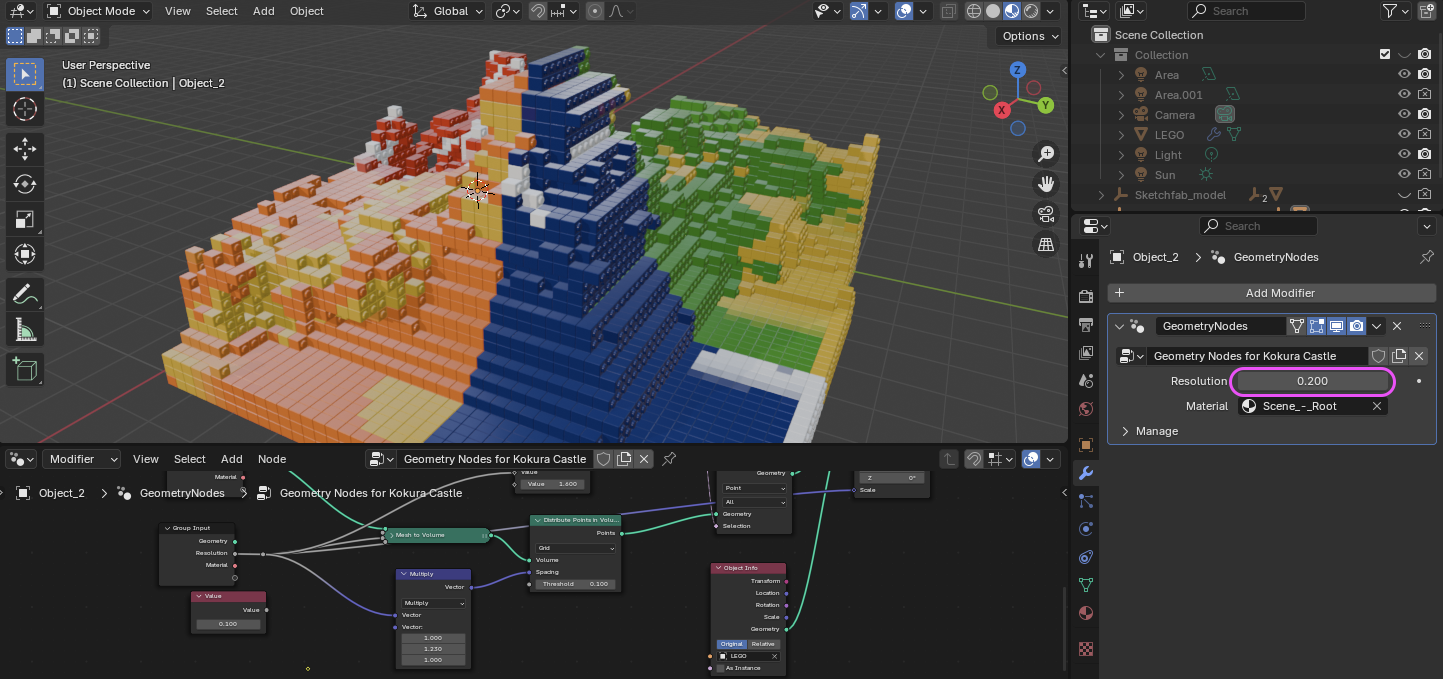The width and height of the screenshot is (1443, 679).
Task: Open the Render properties tab
Action: tap(1086, 297)
